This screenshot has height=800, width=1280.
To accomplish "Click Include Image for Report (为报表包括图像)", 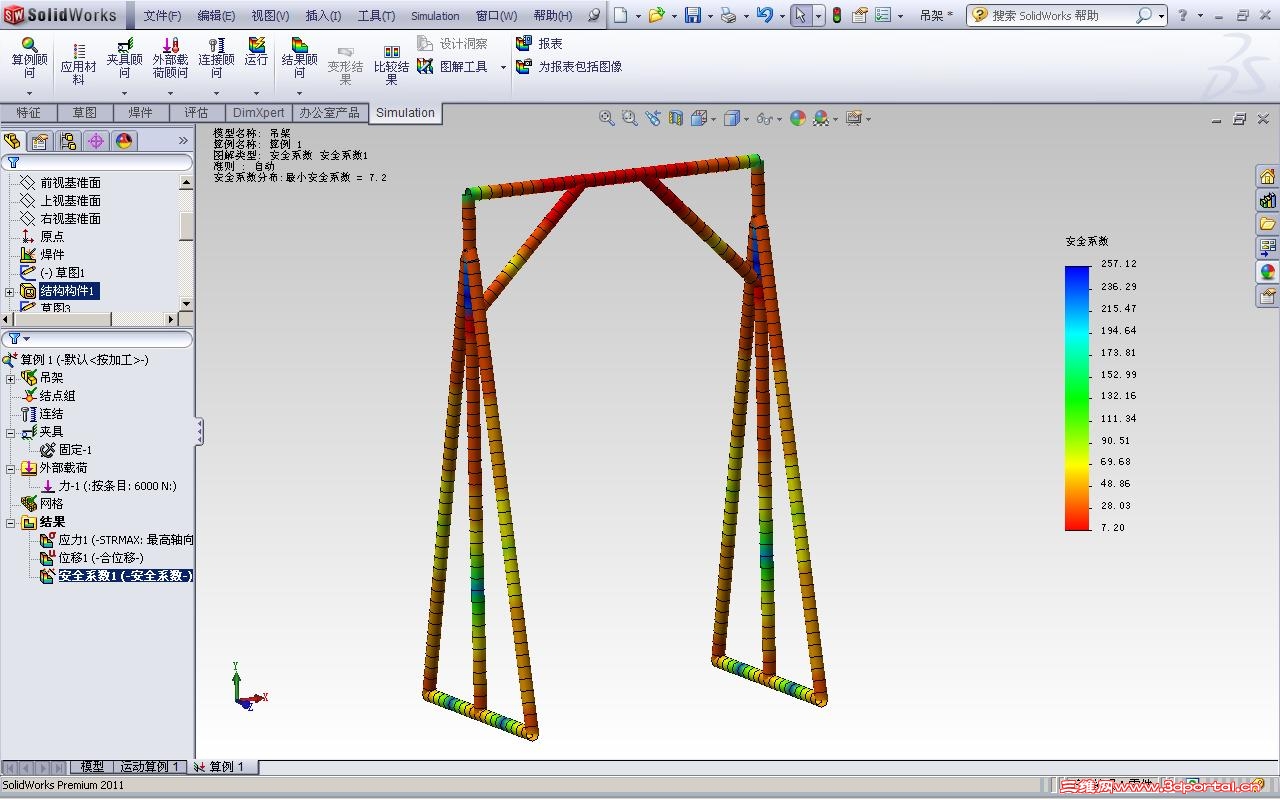I will click(x=569, y=67).
